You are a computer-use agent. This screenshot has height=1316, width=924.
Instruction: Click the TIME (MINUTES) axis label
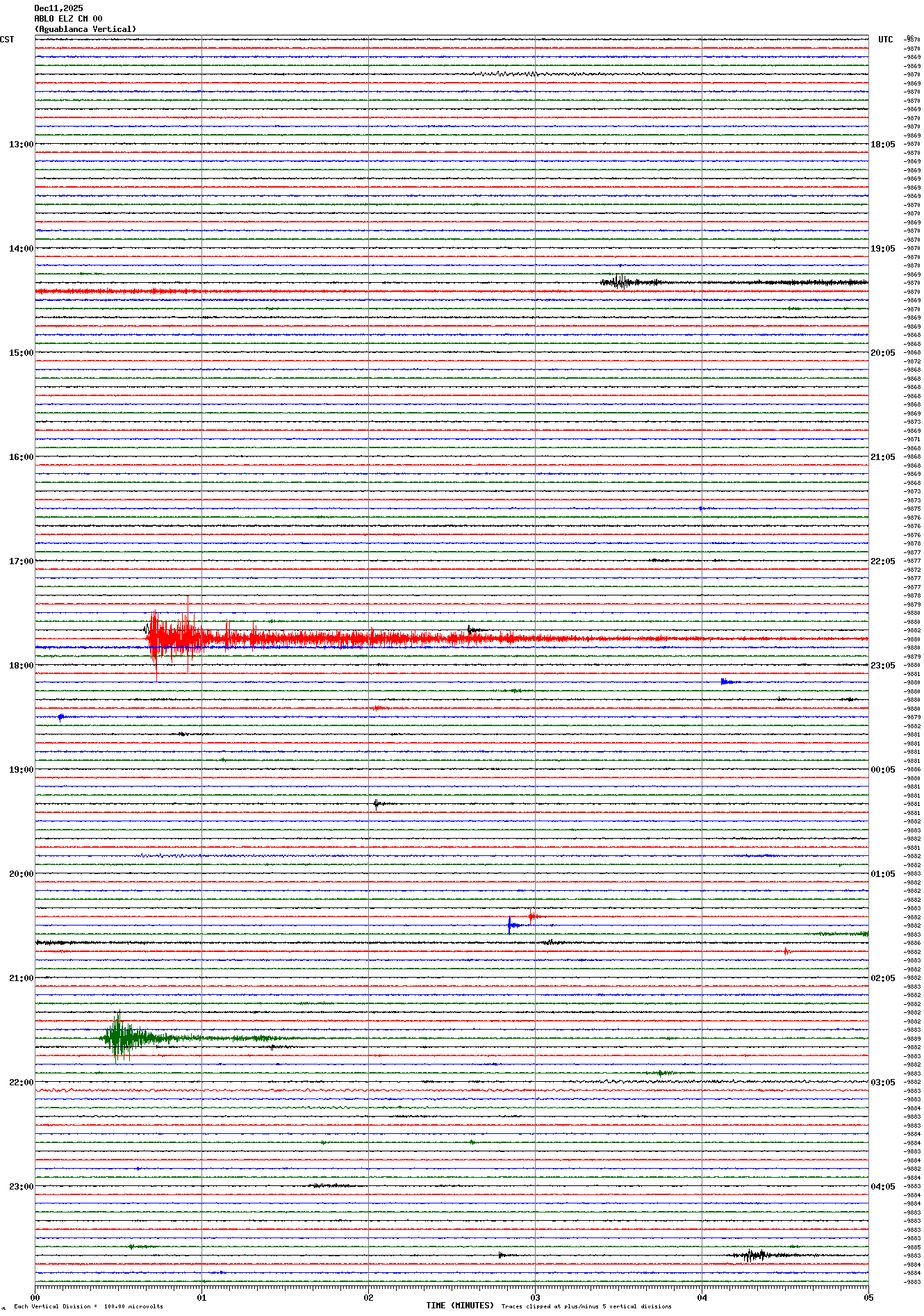pos(460,1306)
